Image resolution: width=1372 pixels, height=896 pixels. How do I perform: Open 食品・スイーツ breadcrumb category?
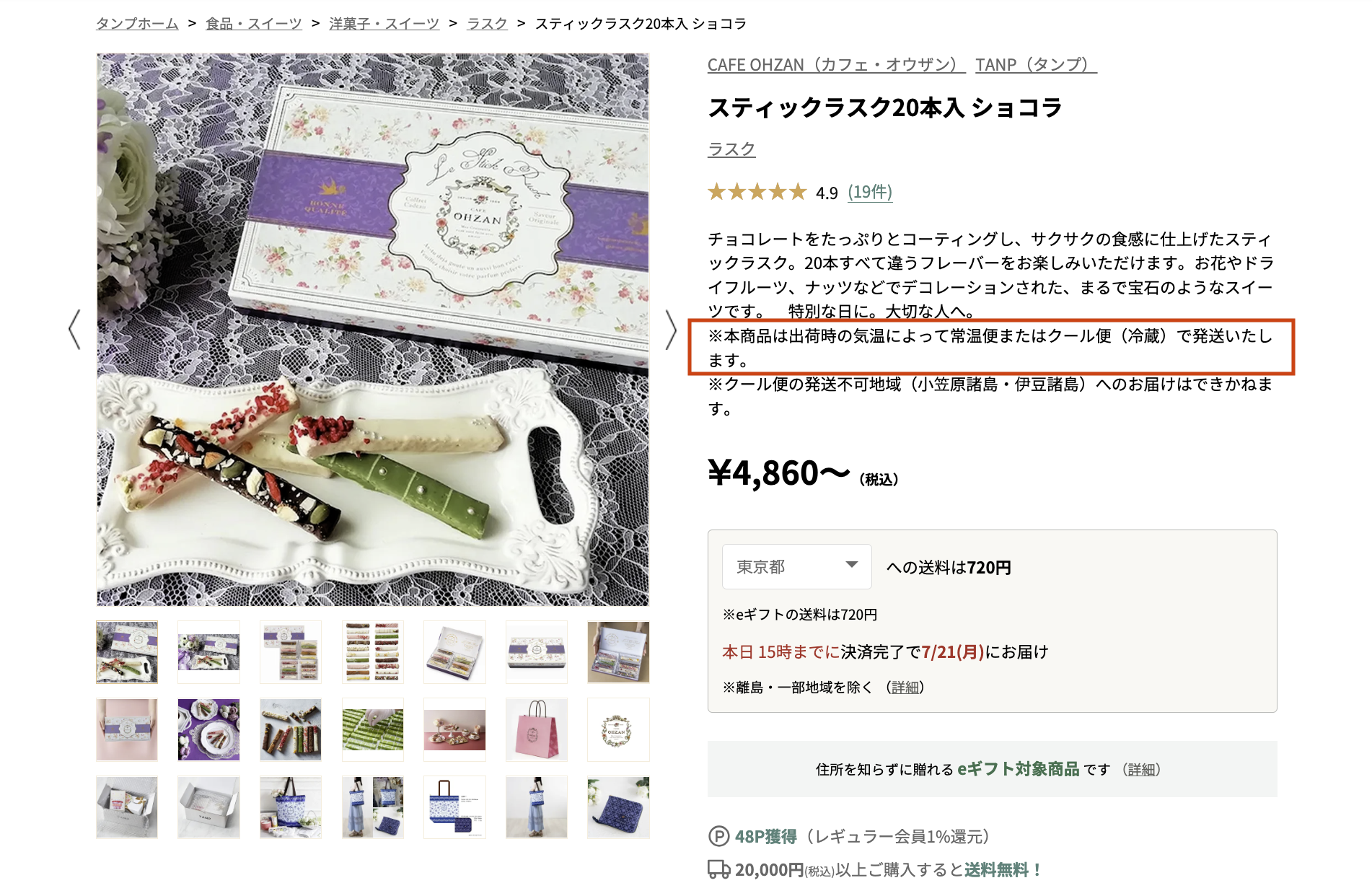[x=254, y=24]
